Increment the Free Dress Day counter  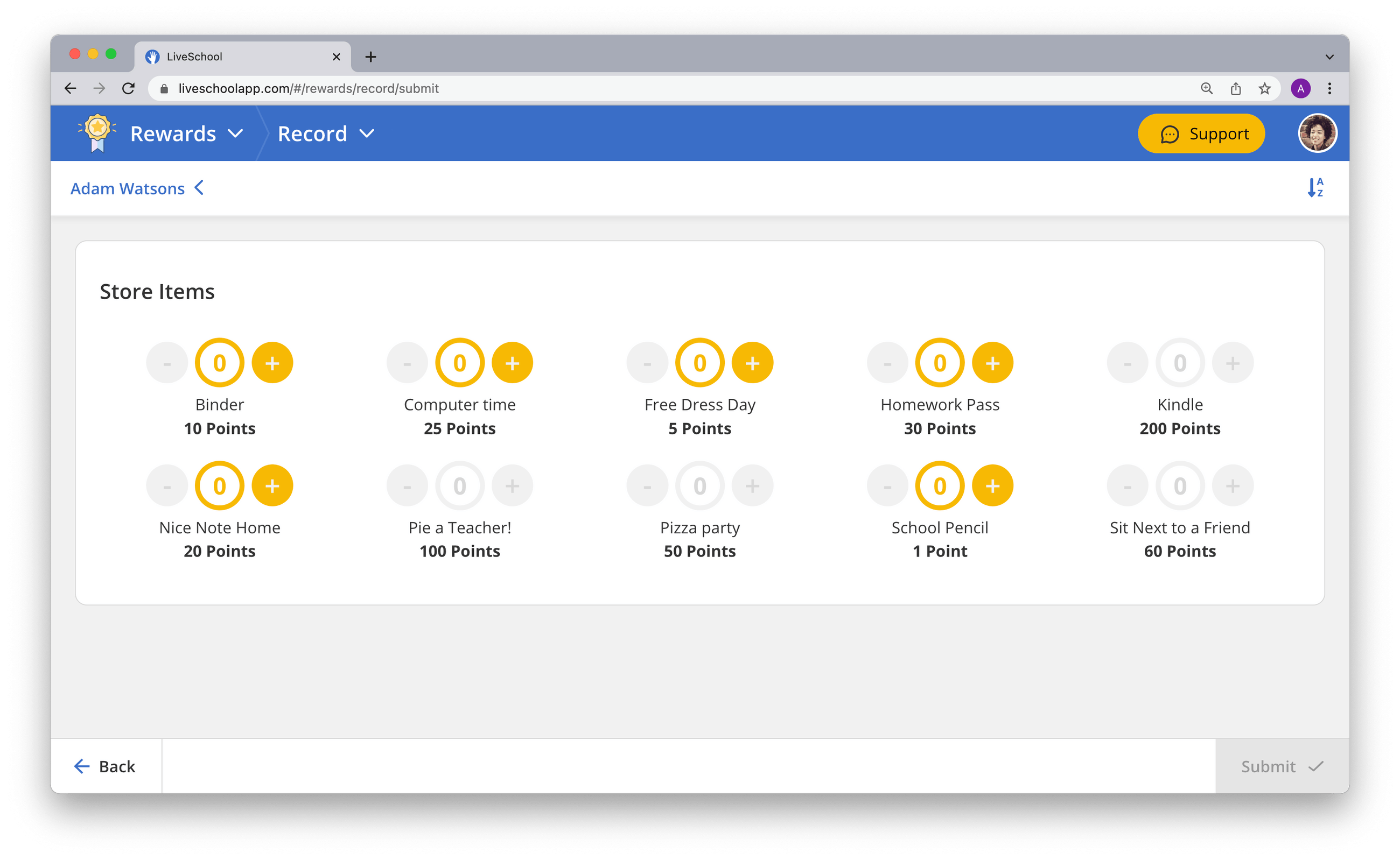click(x=753, y=362)
